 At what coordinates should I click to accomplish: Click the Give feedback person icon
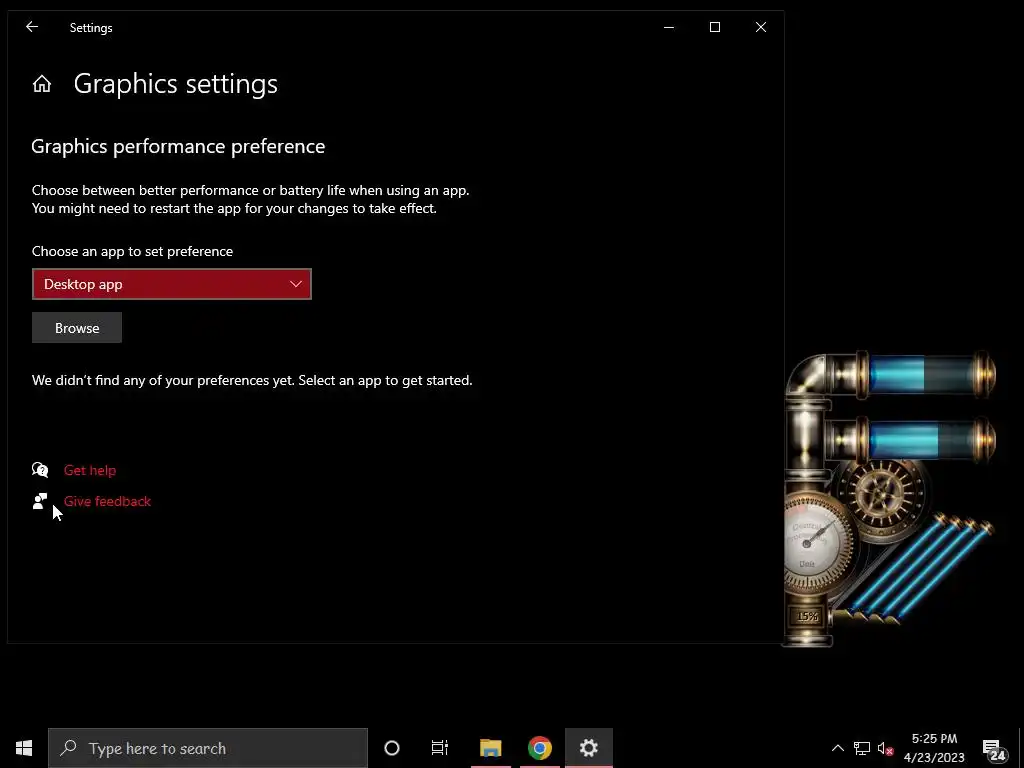pos(40,501)
